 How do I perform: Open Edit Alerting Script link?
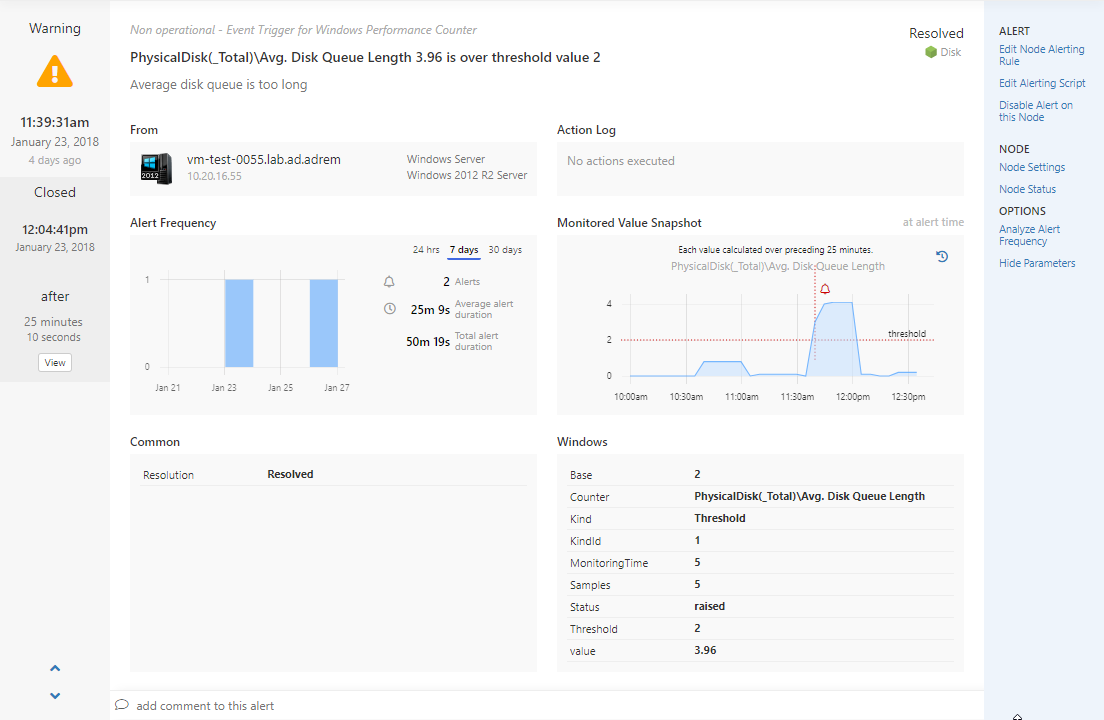[x=1042, y=83]
